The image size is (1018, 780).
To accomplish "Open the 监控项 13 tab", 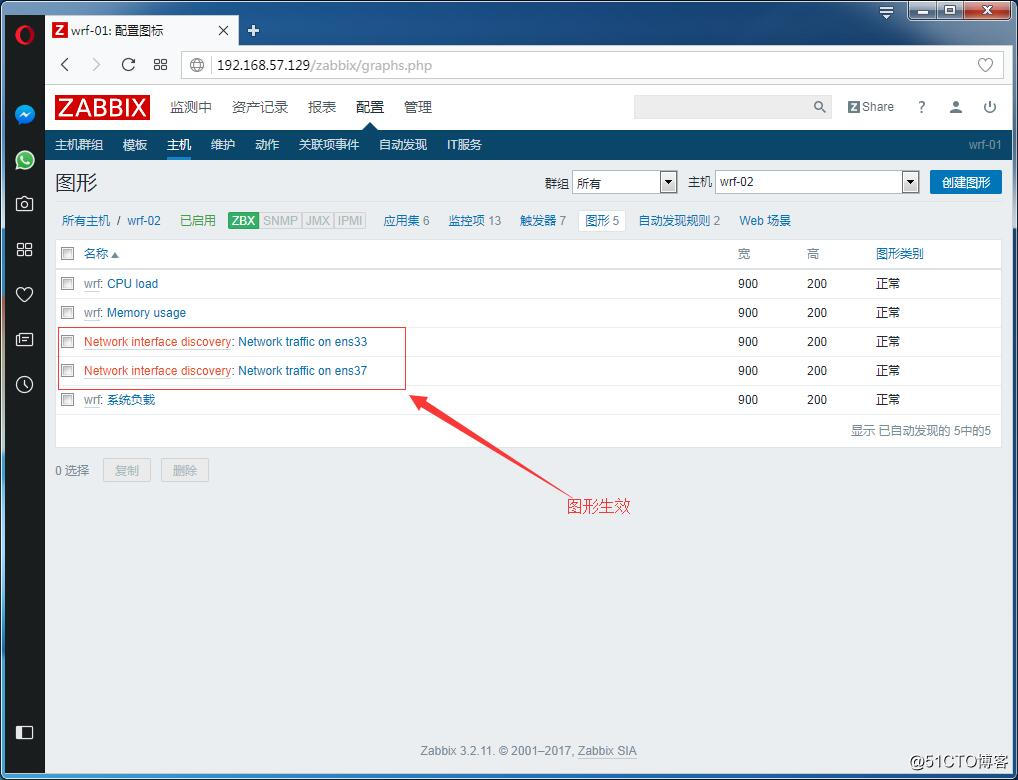I will coord(475,221).
